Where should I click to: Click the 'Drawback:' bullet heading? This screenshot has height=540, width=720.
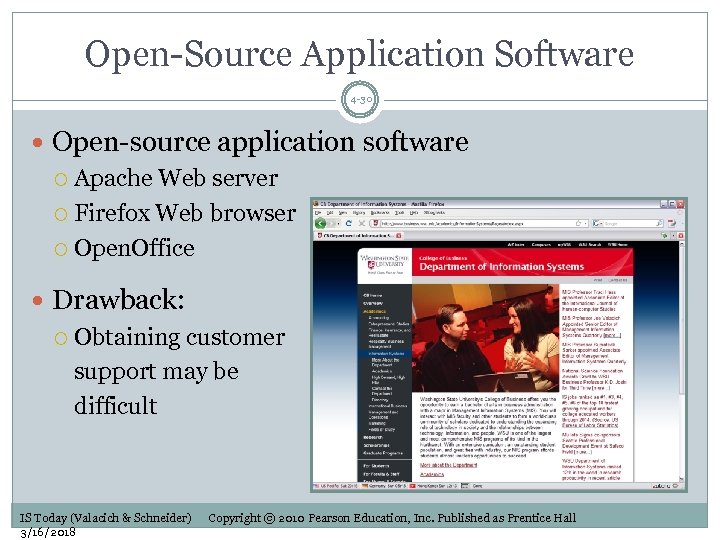coord(118,300)
